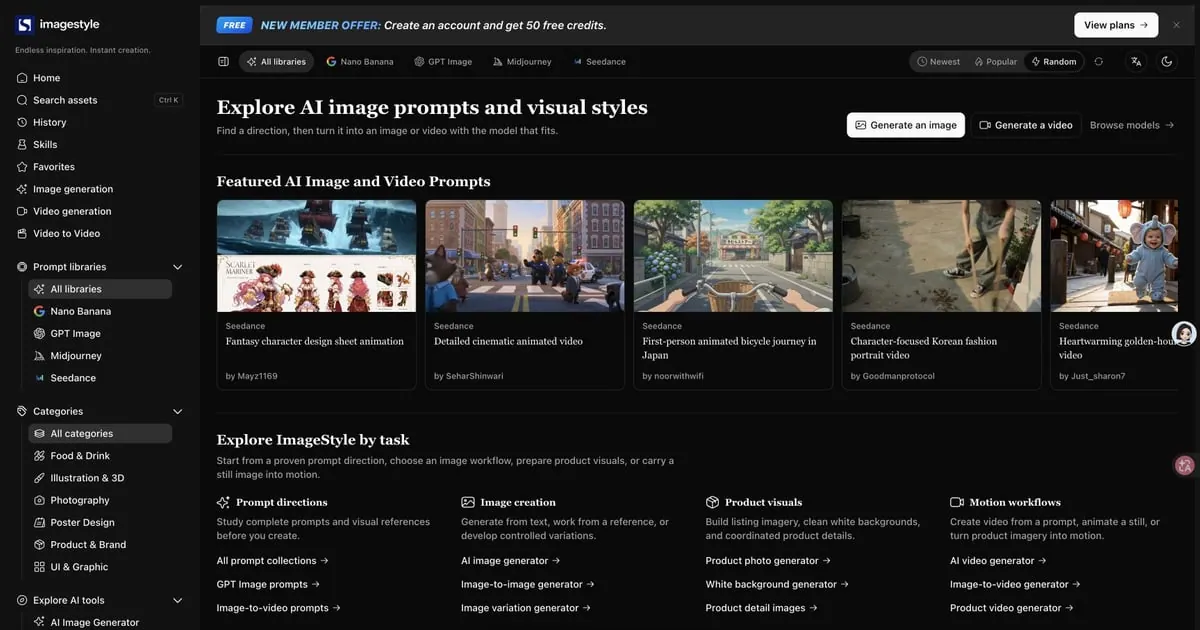This screenshot has width=1200, height=630.
Task: Open Image-to-video prompts link
Action: pyautogui.click(x=279, y=608)
